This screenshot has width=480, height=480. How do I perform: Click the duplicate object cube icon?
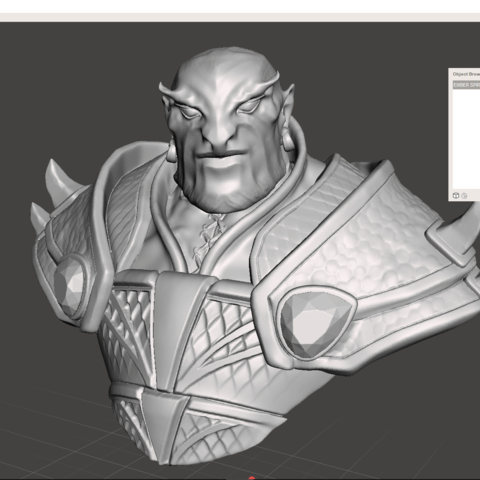(x=456, y=195)
